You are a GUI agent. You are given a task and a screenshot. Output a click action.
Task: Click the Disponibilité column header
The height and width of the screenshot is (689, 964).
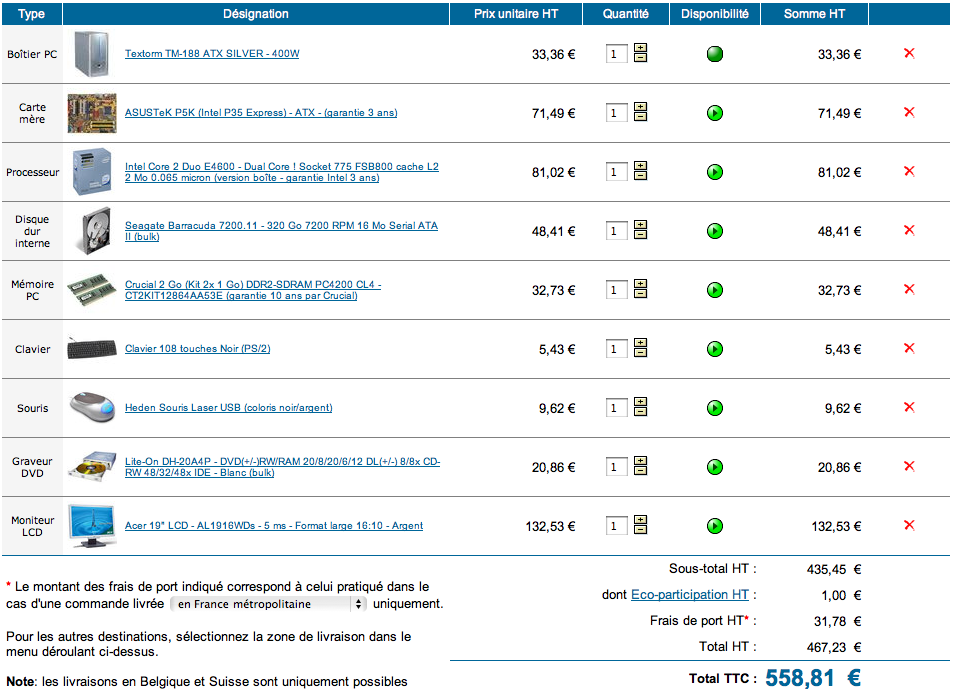[x=714, y=14]
